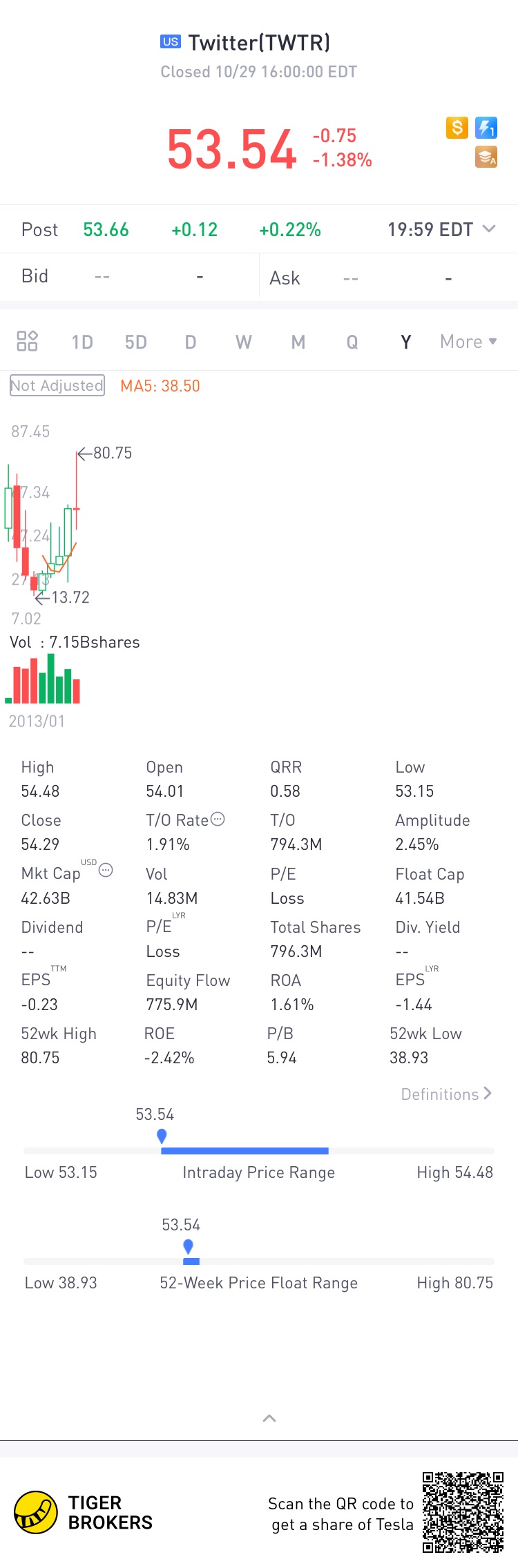518x1568 pixels.
Task: Select the 5D chart tab
Action: click(x=135, y=342)
